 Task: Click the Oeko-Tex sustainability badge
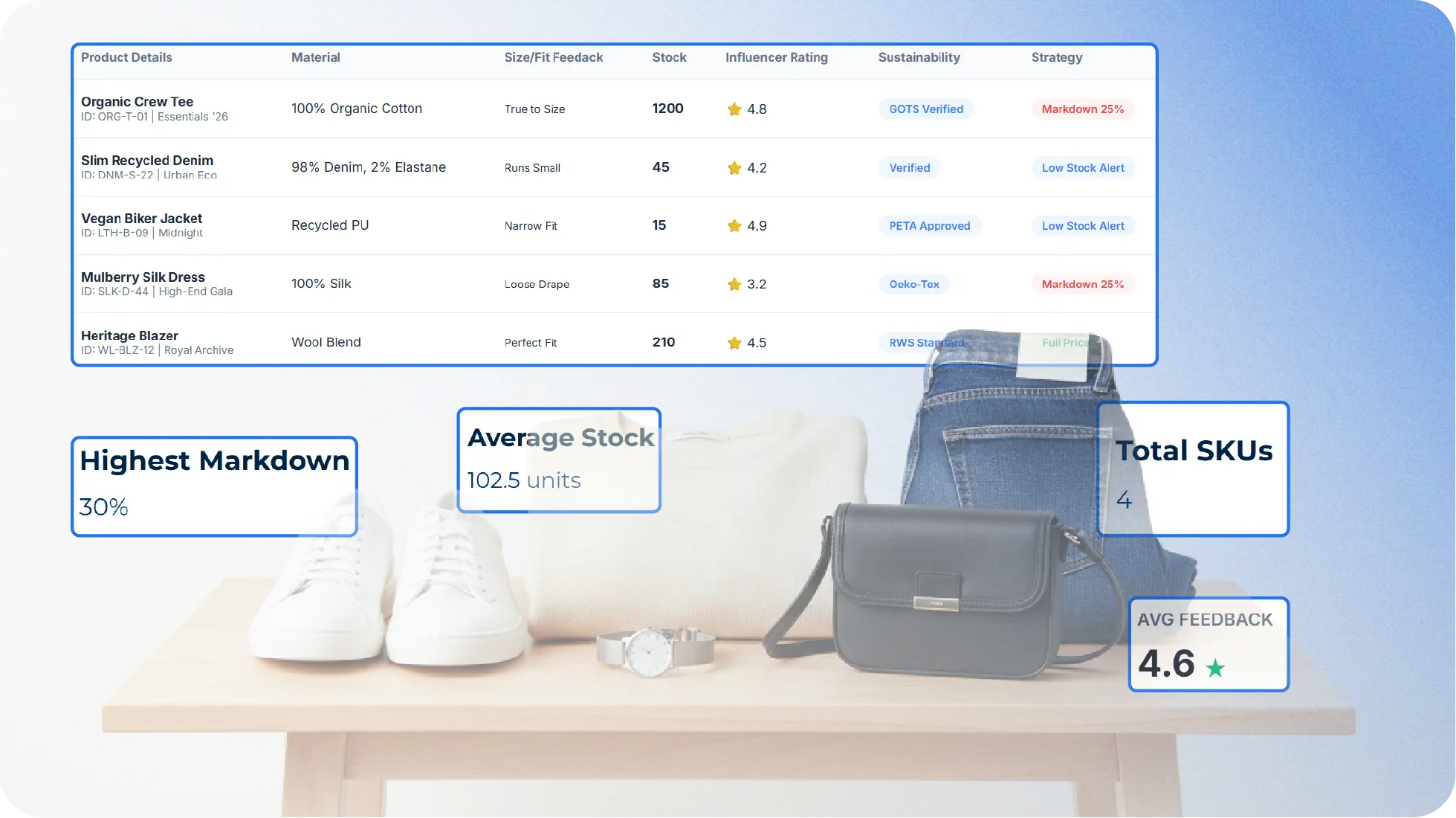coord(913,284)
